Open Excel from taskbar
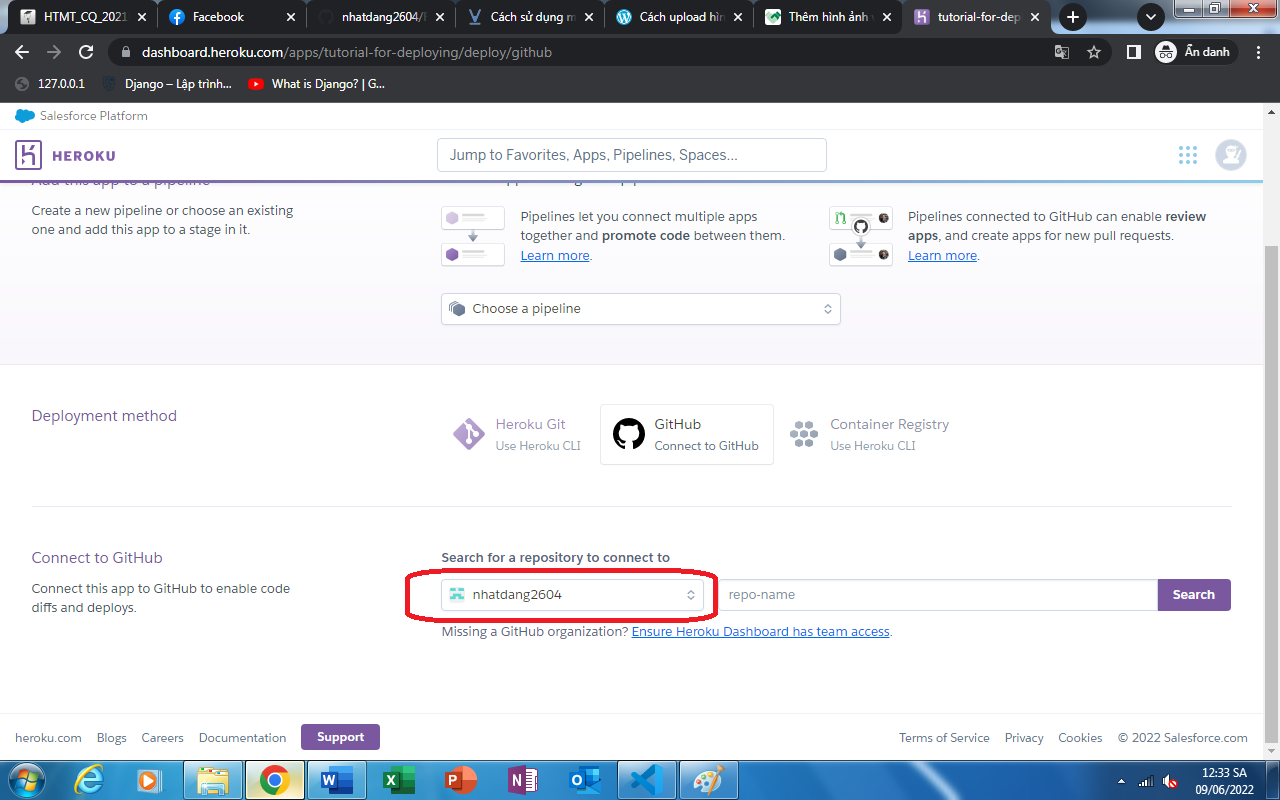 coord(398,780)
